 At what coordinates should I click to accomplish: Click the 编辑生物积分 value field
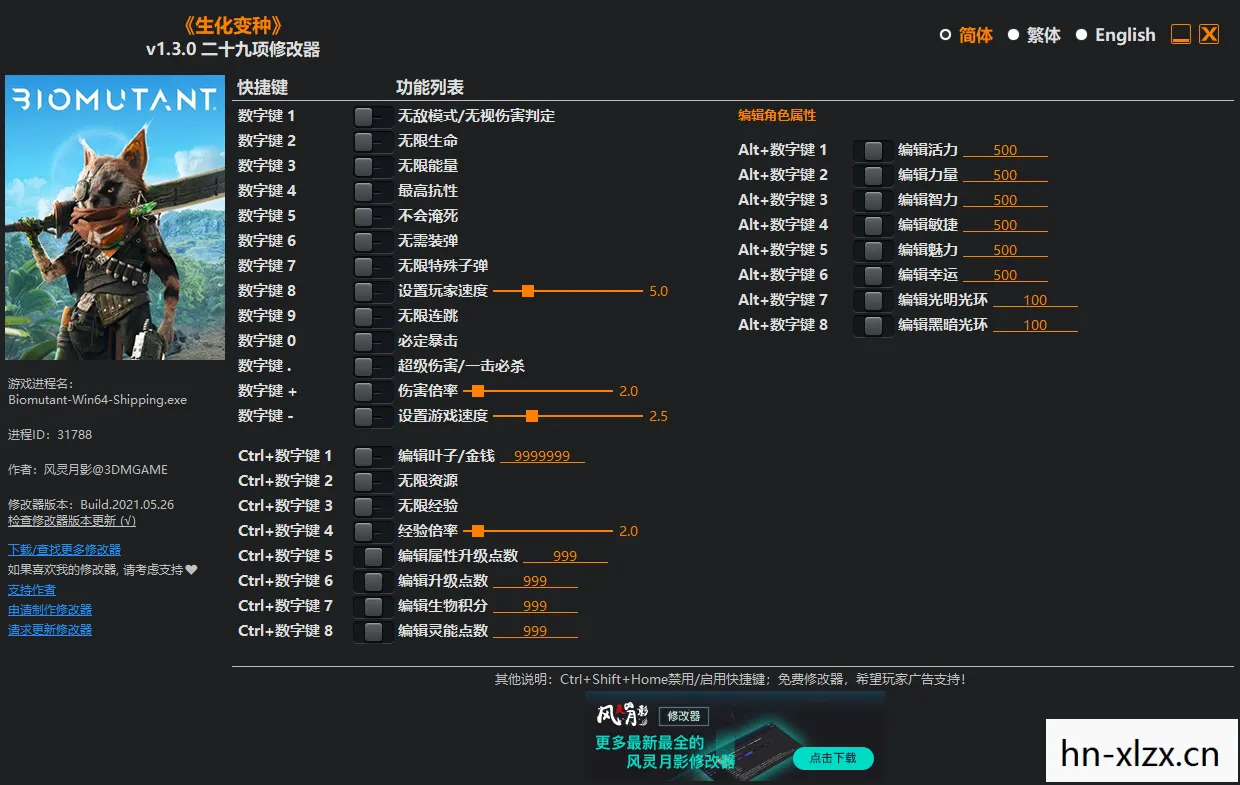(535, 606)
